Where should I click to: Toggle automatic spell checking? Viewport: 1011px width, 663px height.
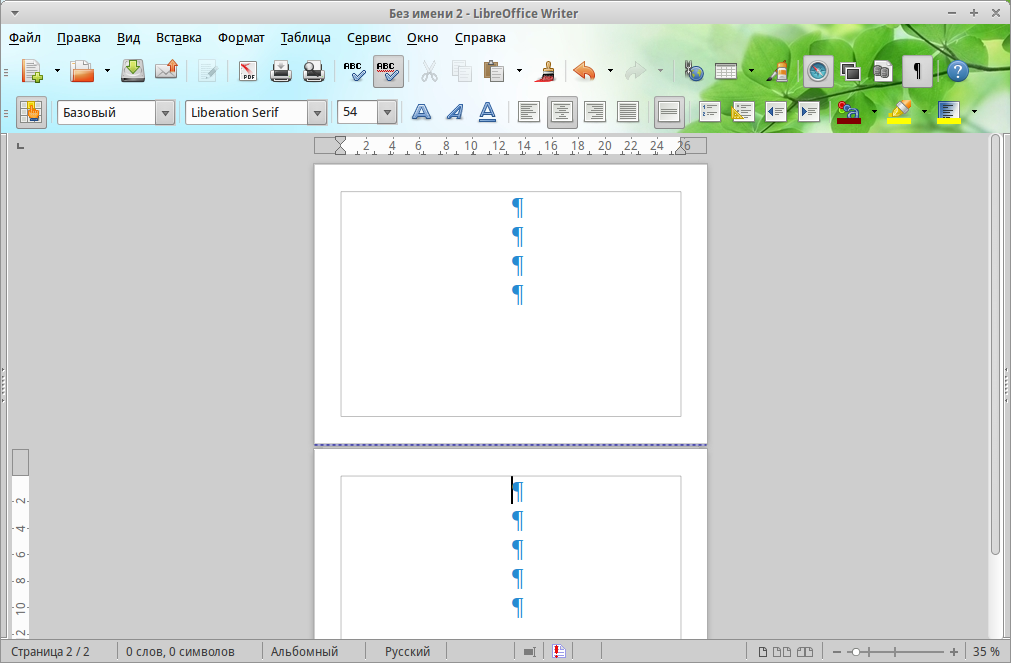tap(388, 71)
